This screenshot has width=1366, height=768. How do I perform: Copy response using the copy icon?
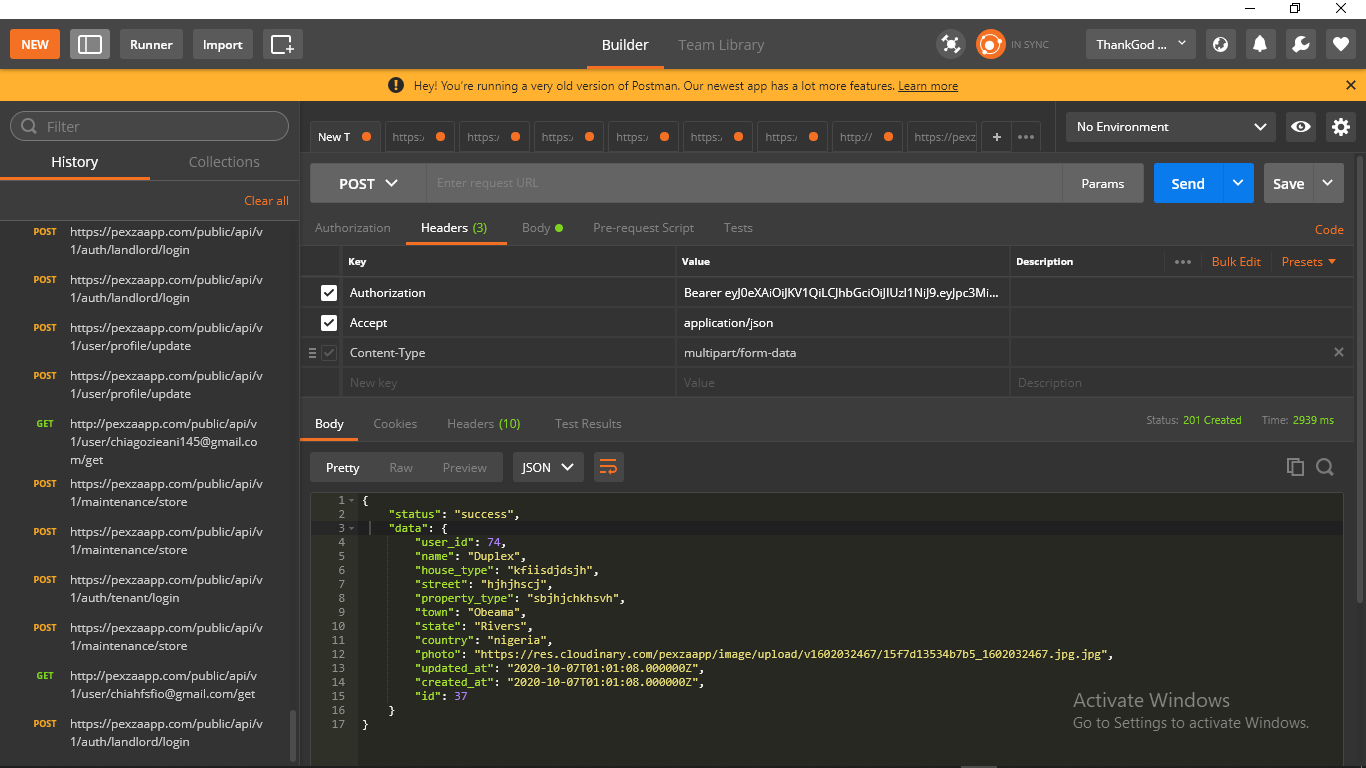pyautogui.click(x=1295, y=467)
